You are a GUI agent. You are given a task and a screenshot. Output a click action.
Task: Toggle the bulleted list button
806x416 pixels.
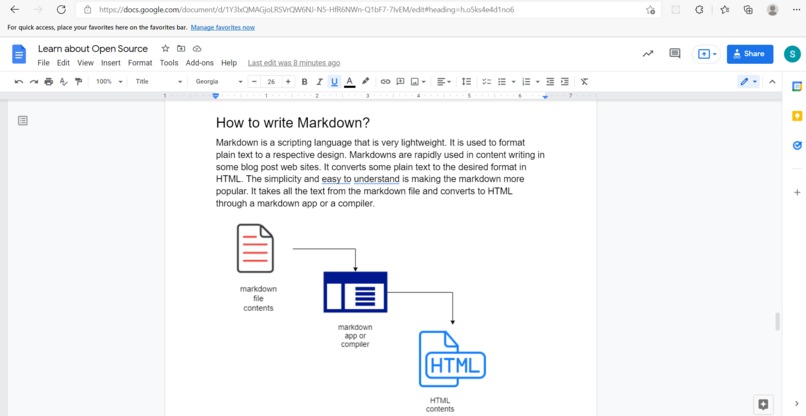coord(502,82)
